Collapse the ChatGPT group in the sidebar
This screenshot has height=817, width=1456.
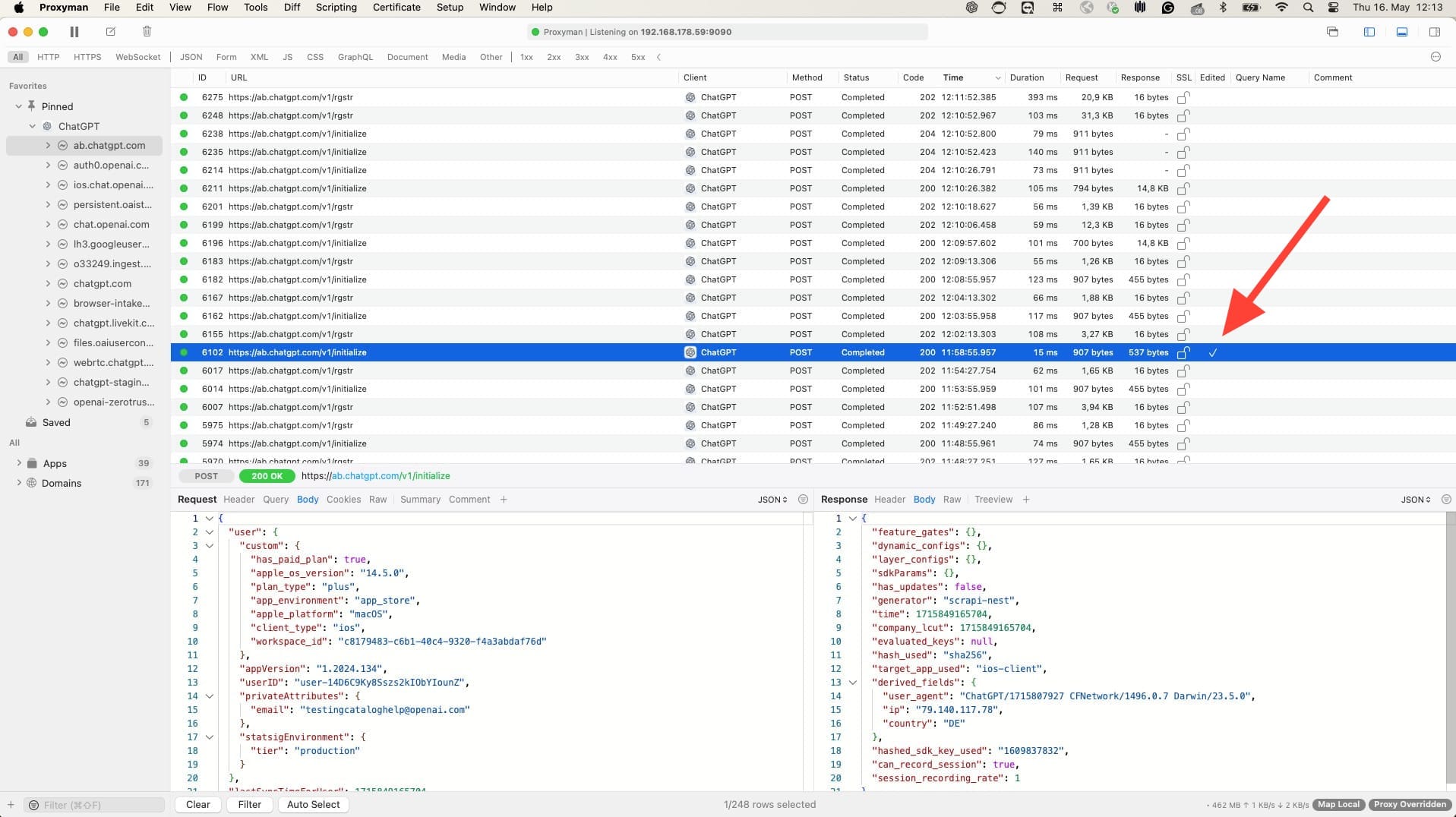coord(33,126)
